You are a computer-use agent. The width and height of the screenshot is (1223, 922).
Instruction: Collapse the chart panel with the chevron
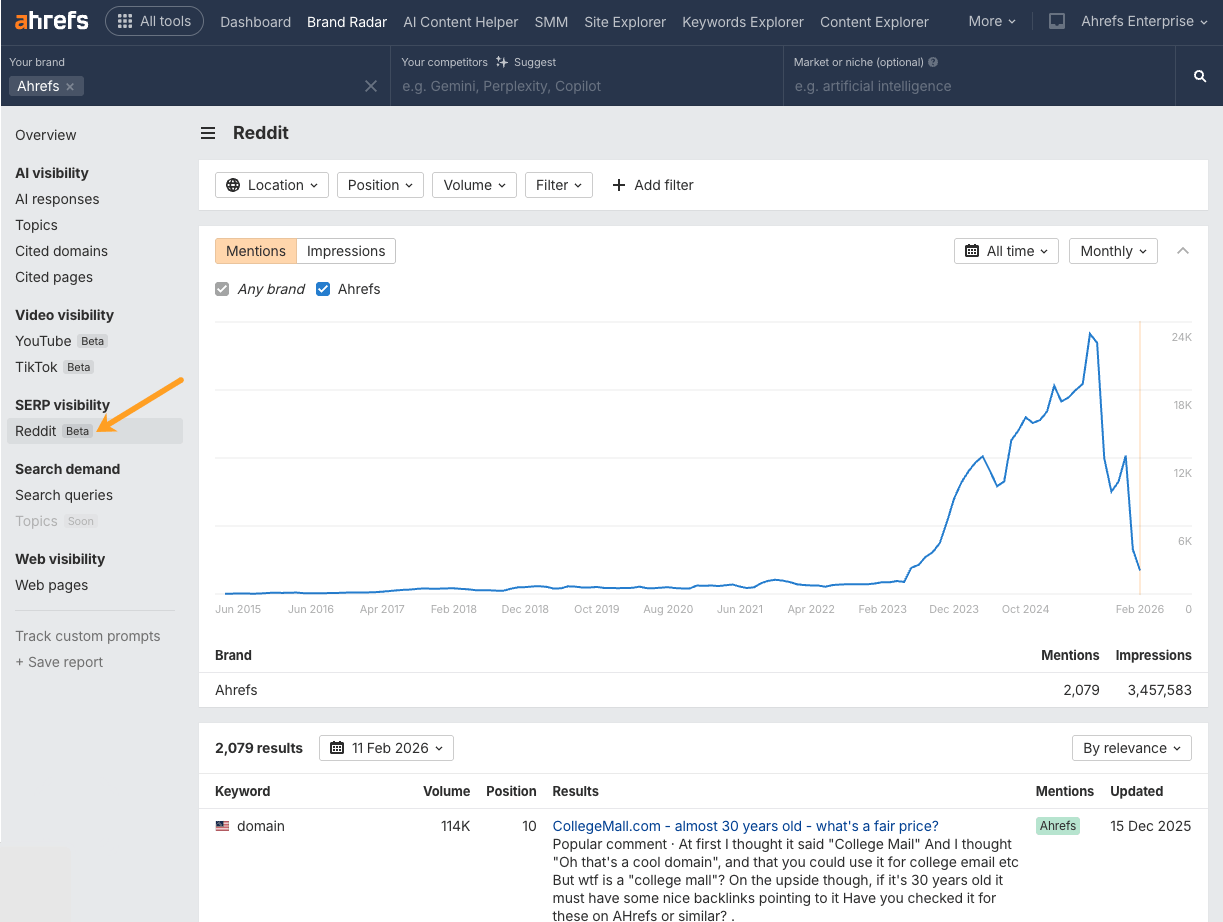[1182, 251]
